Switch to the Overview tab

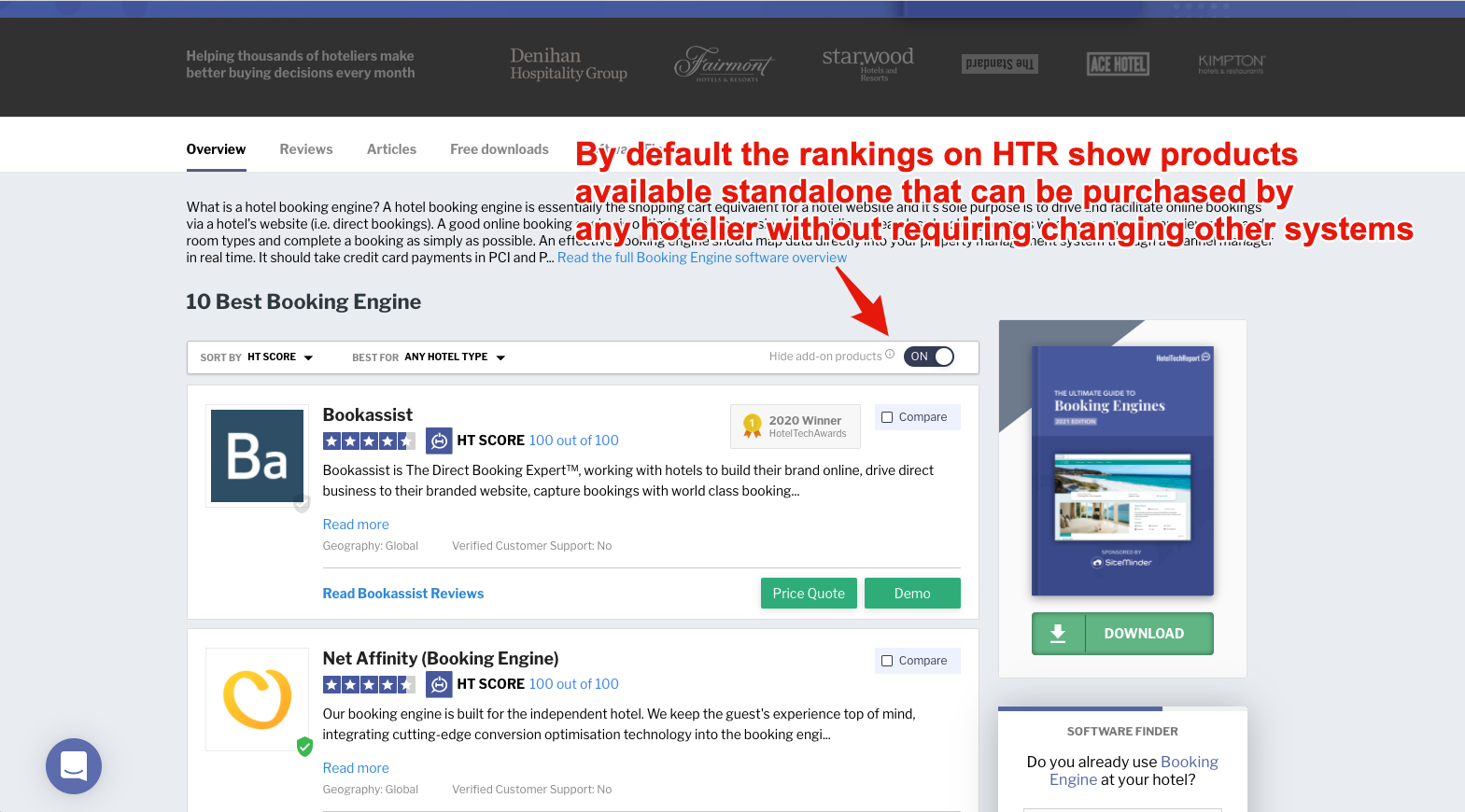pos(216,149)
